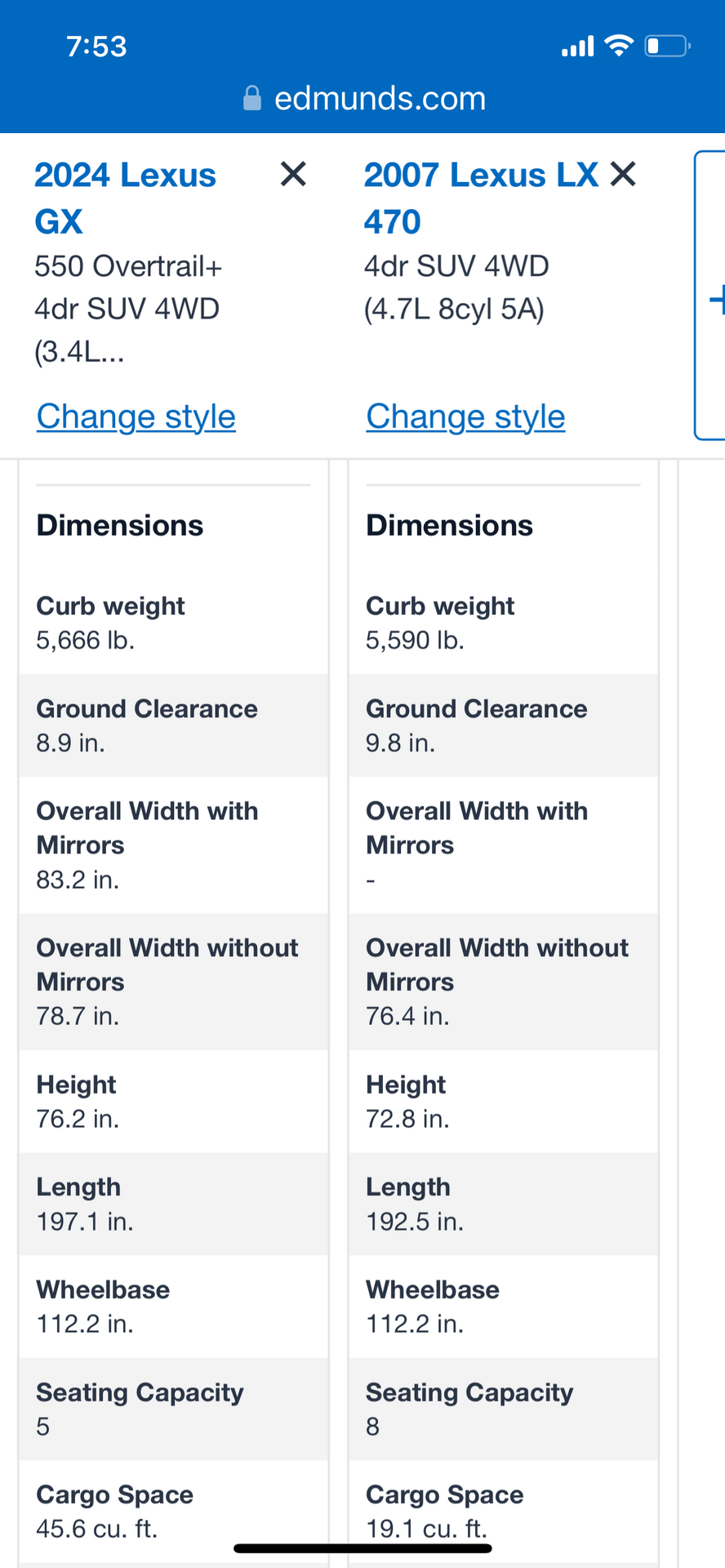Select LX 470 Dimensions section heading
This screenshot has width=725, height=1568.
(450, 525)
